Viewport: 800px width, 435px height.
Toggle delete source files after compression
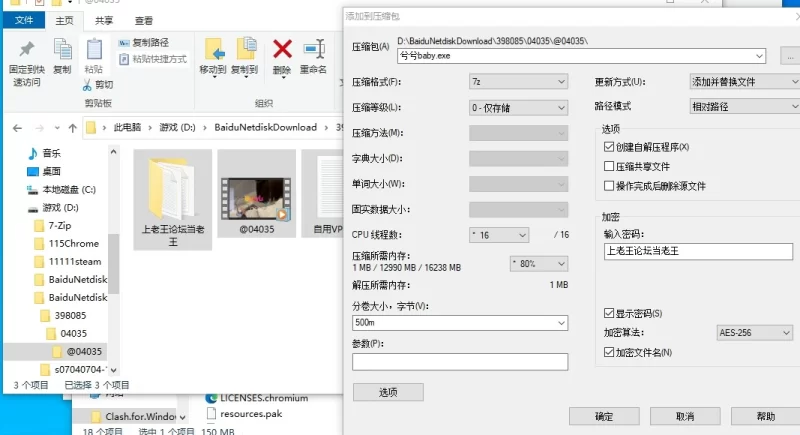pos(609,186)
